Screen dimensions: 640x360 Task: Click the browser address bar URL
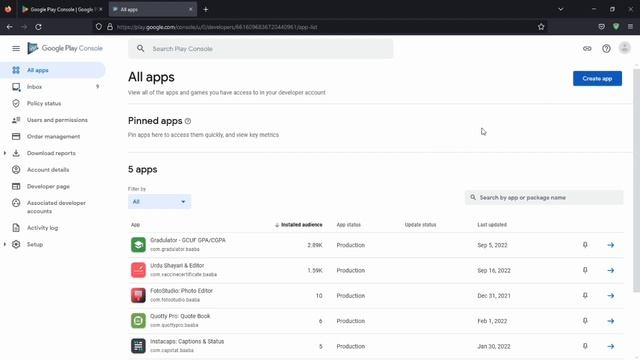(217, 27)
